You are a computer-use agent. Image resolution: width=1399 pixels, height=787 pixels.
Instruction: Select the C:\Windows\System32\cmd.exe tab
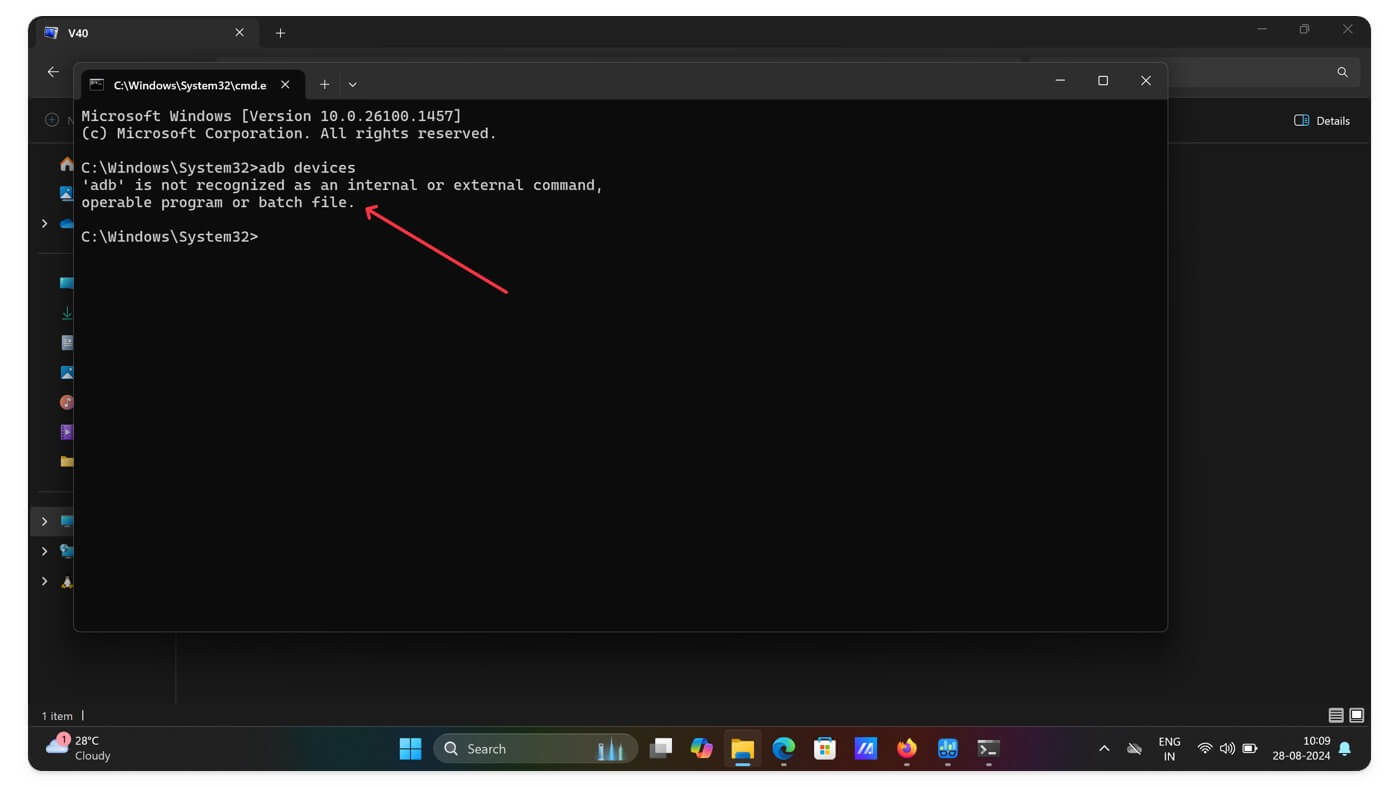[190, 85]
